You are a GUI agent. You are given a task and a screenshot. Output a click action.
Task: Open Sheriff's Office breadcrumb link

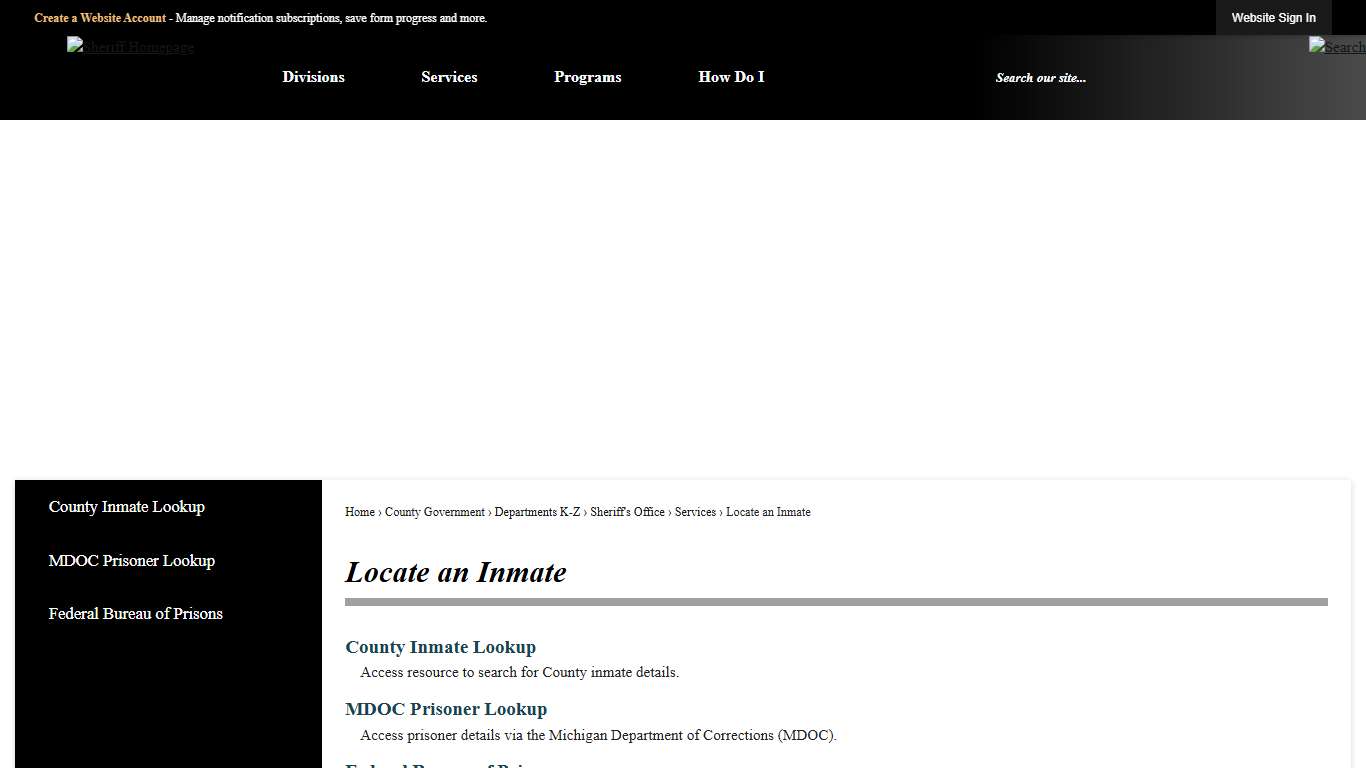627,512
